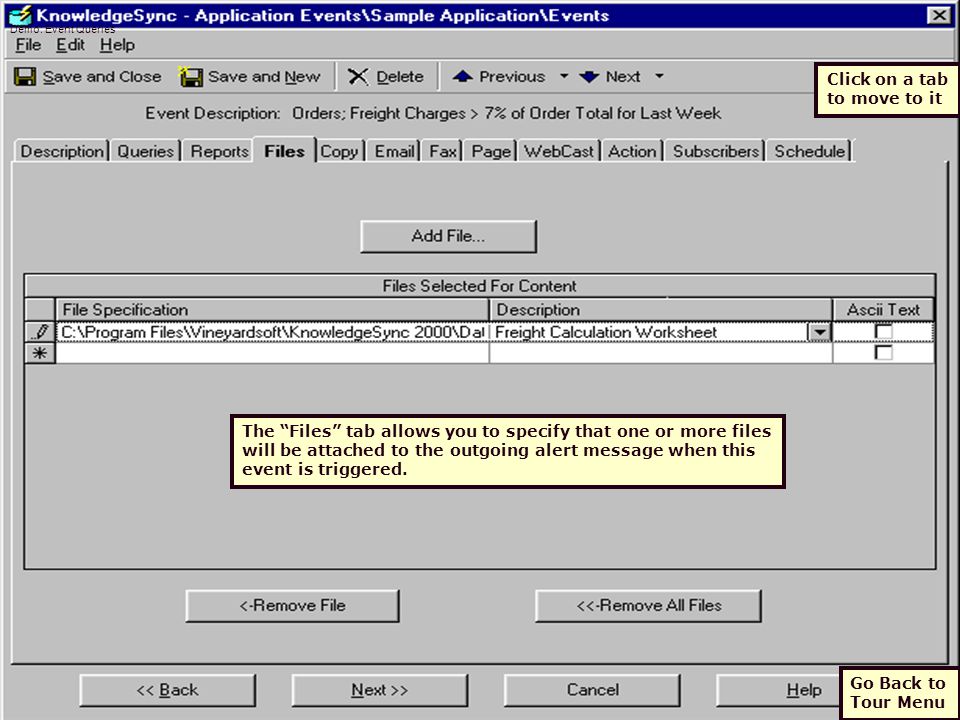
Task: Switch to the WebCast tab
Action: pyautogui.click(x=559, y=151)
